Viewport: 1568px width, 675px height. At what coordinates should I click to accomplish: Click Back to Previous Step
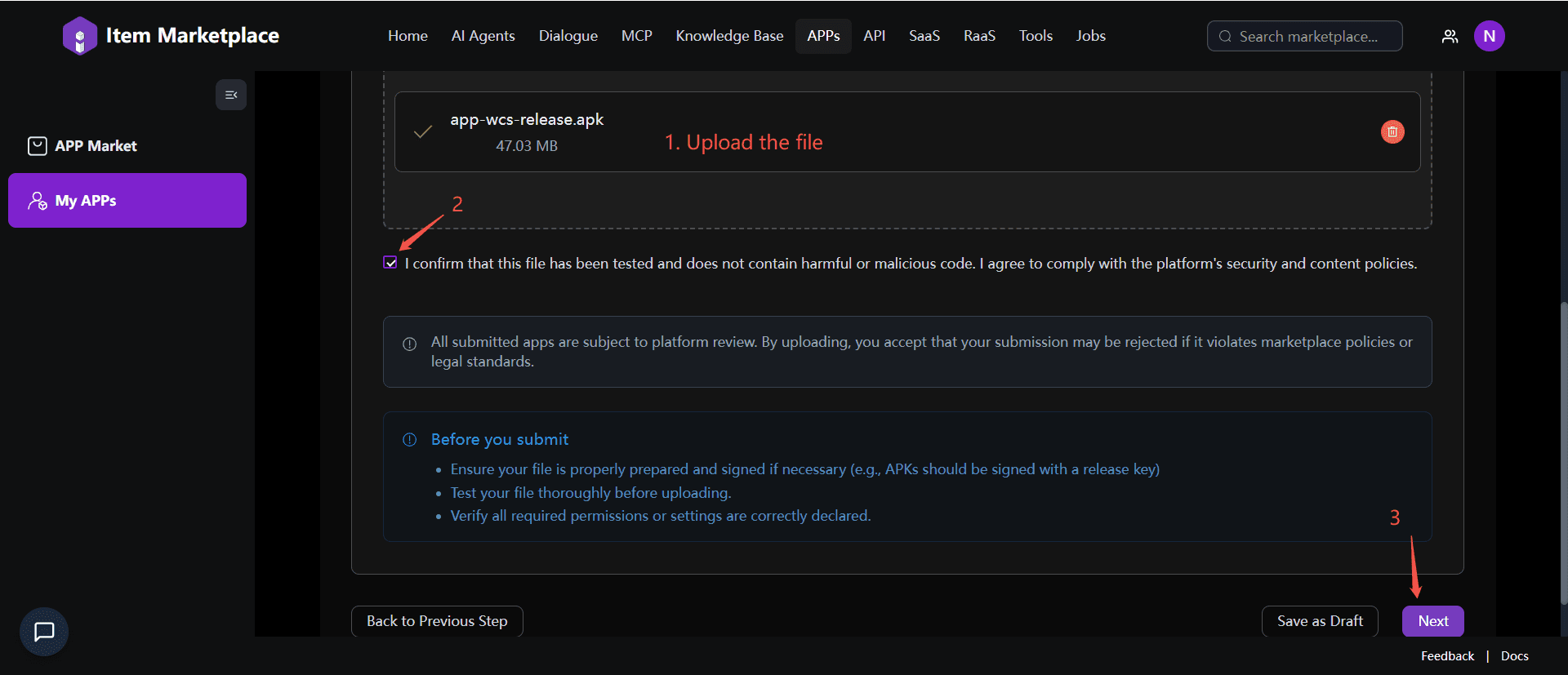pyautogui.click(x=437, y=621)
